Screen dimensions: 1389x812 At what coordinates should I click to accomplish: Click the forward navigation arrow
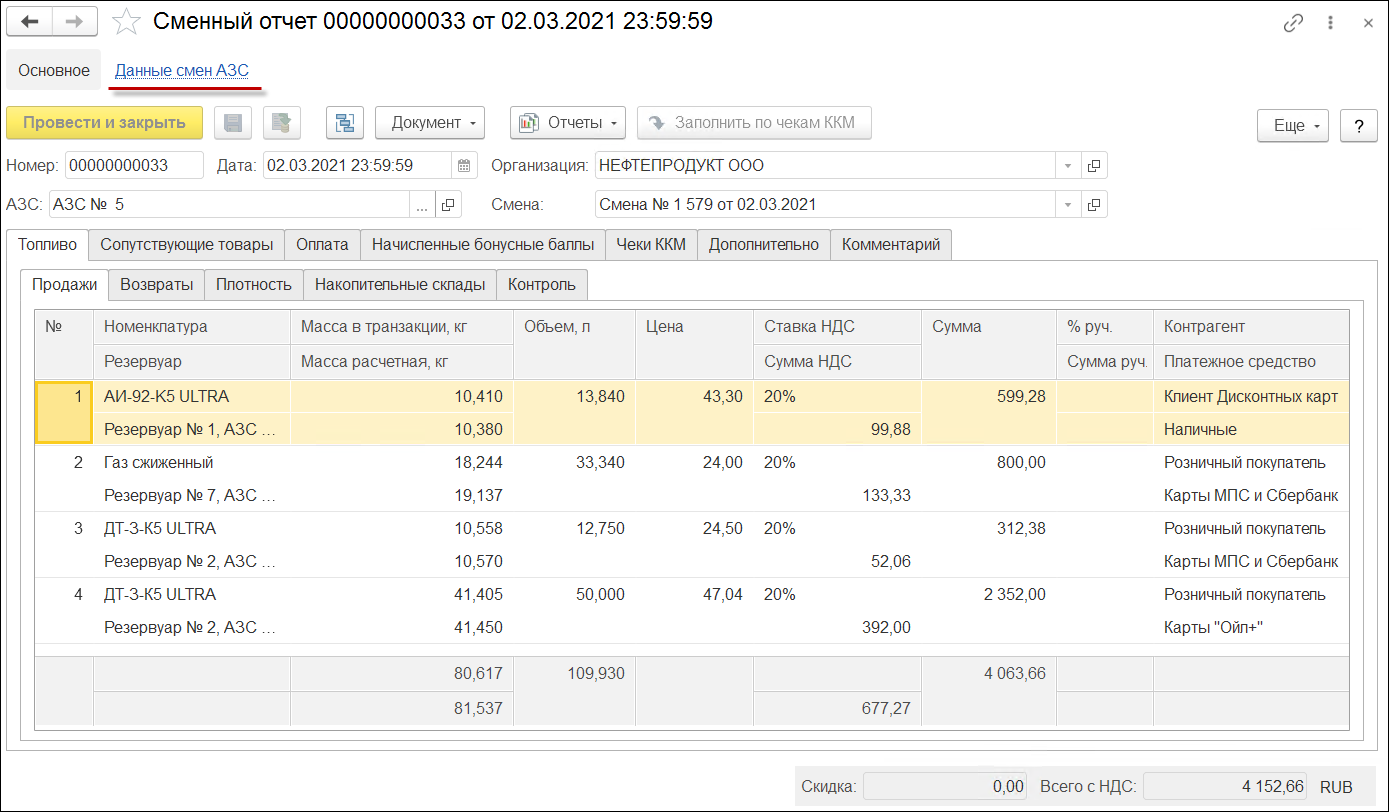75,21
